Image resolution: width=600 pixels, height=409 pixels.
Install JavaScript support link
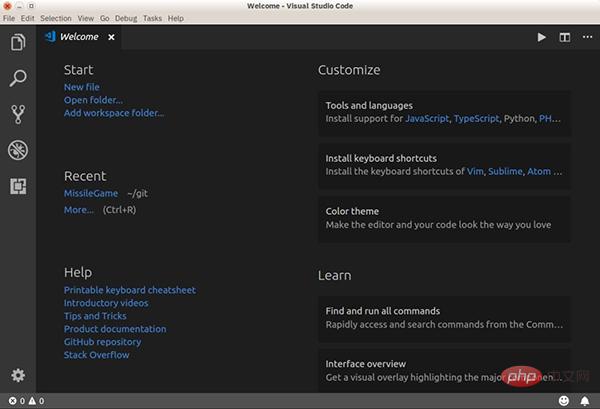coord(427,119)
